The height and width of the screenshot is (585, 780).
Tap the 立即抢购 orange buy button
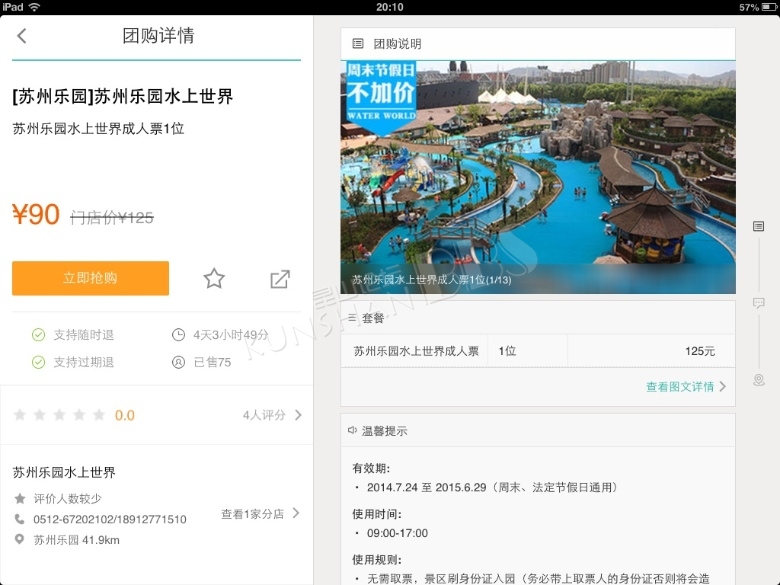coord(91,278)
